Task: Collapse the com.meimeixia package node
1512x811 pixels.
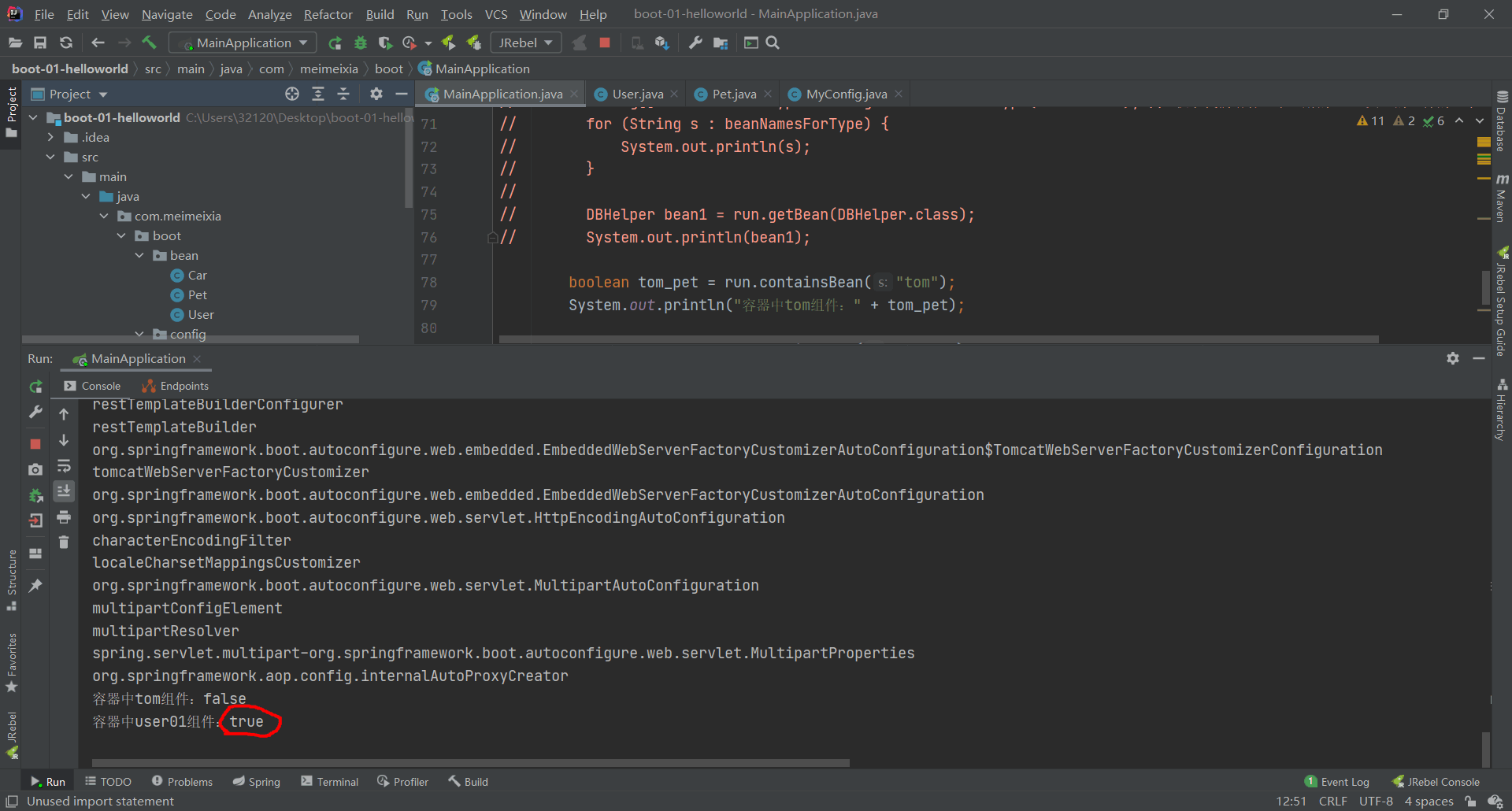Action: [104, 216]
